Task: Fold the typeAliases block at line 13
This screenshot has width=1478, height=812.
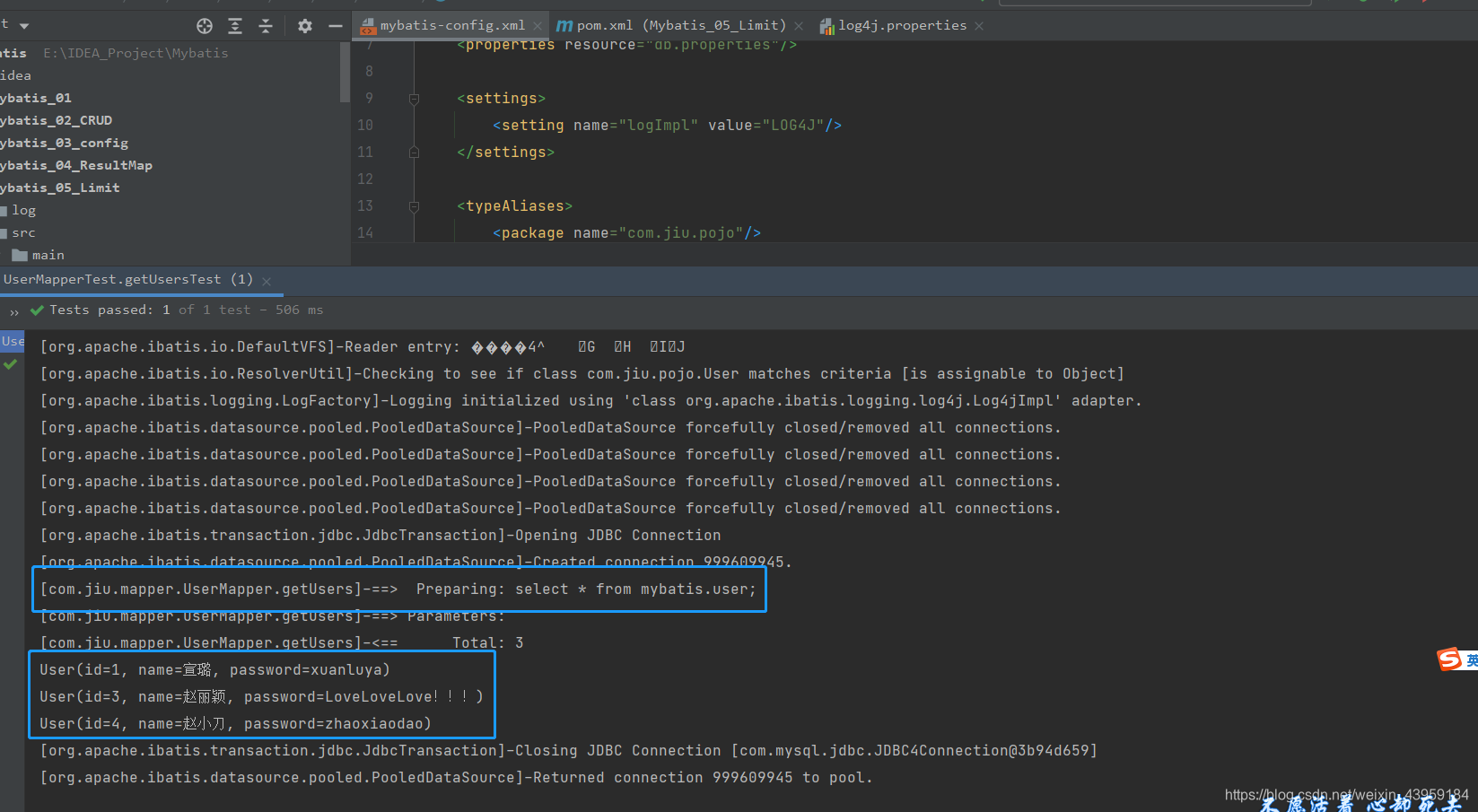Action: (414, 206)
